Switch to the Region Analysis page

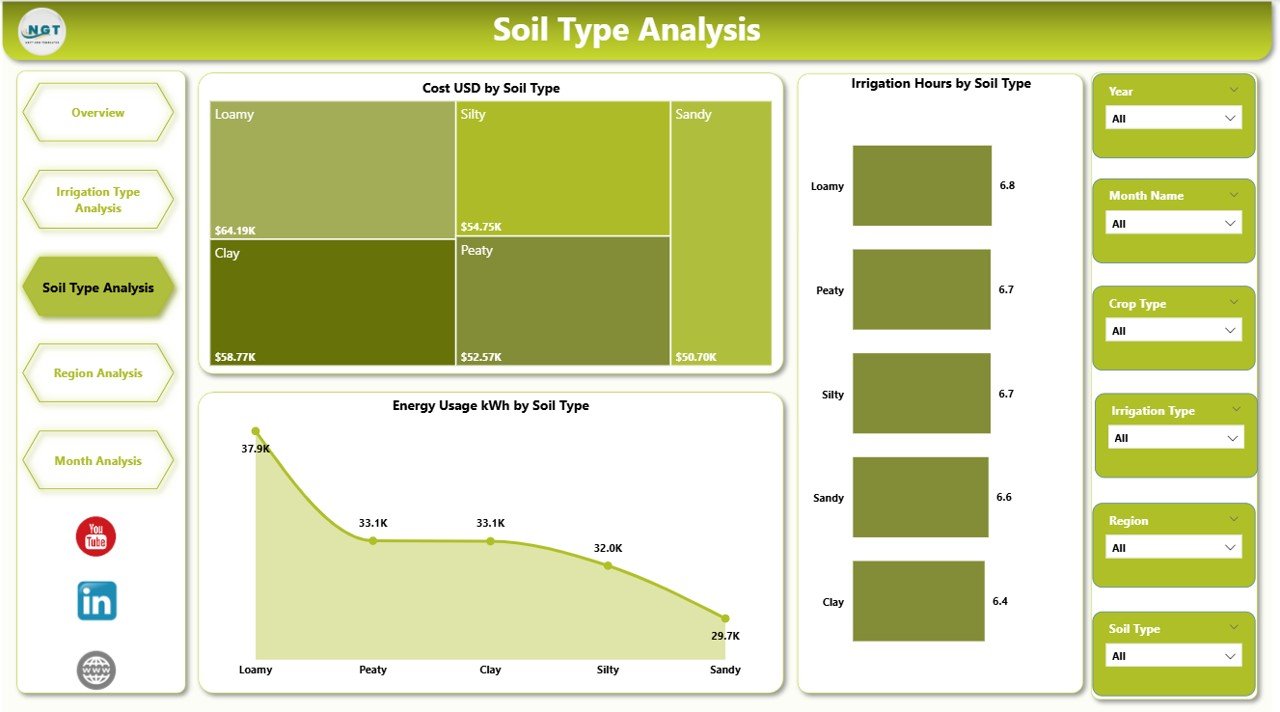97,373
